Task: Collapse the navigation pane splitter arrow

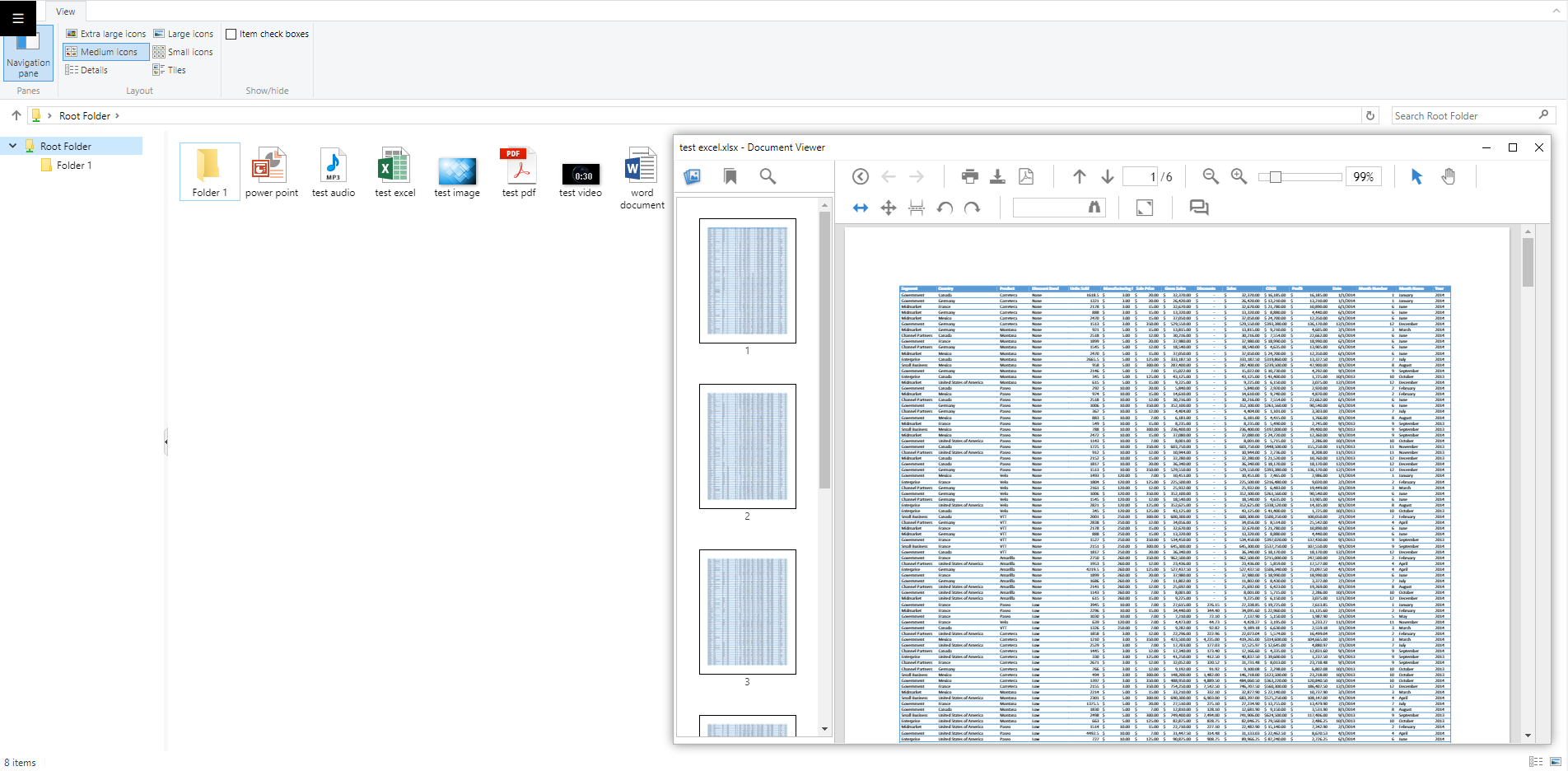Action: point(166,442)
